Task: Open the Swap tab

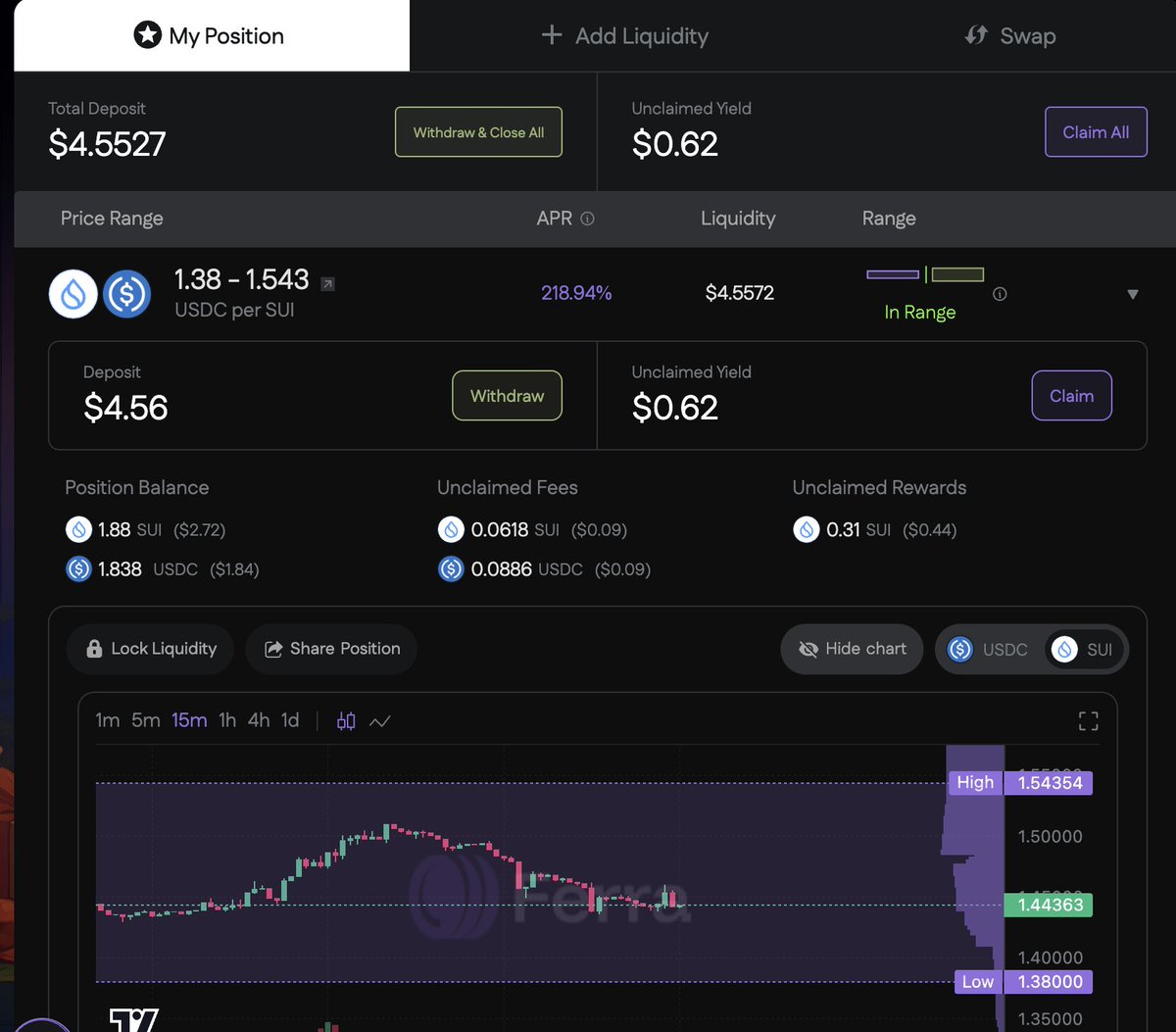Action: 1008,36
